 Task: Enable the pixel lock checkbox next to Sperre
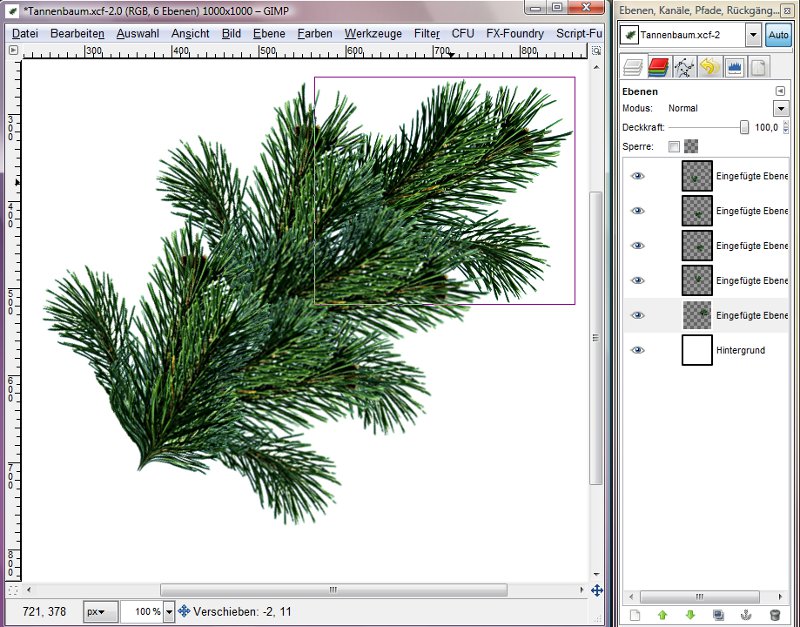pos(674,147)
